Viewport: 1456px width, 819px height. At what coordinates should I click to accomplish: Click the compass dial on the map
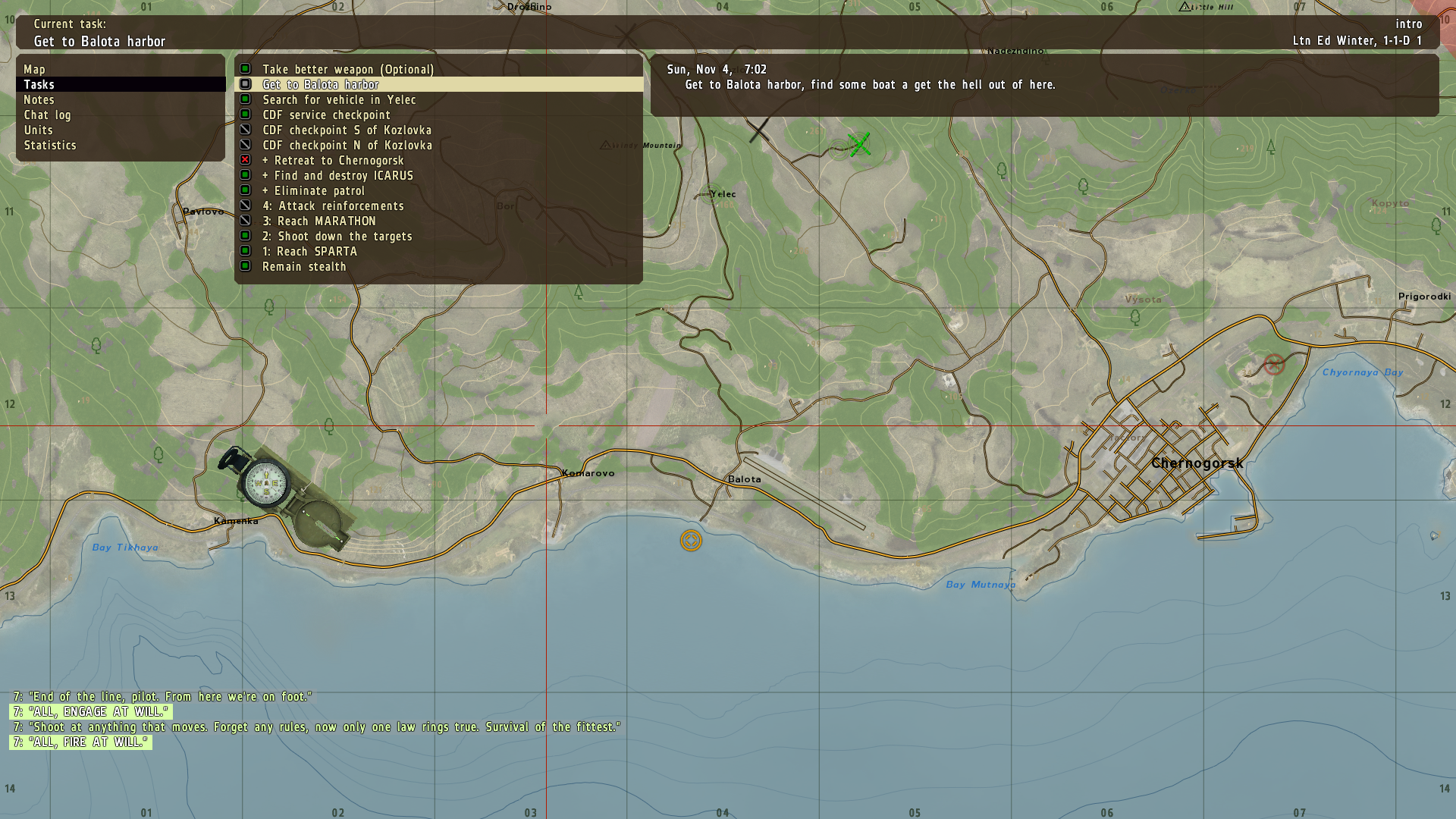click(x=265, y=483)
